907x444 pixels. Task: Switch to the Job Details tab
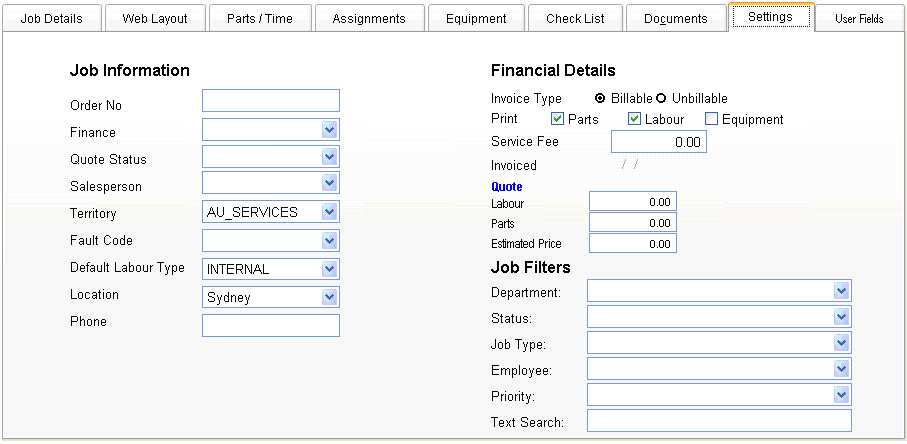pyautogui.click(x=51, y=18)
